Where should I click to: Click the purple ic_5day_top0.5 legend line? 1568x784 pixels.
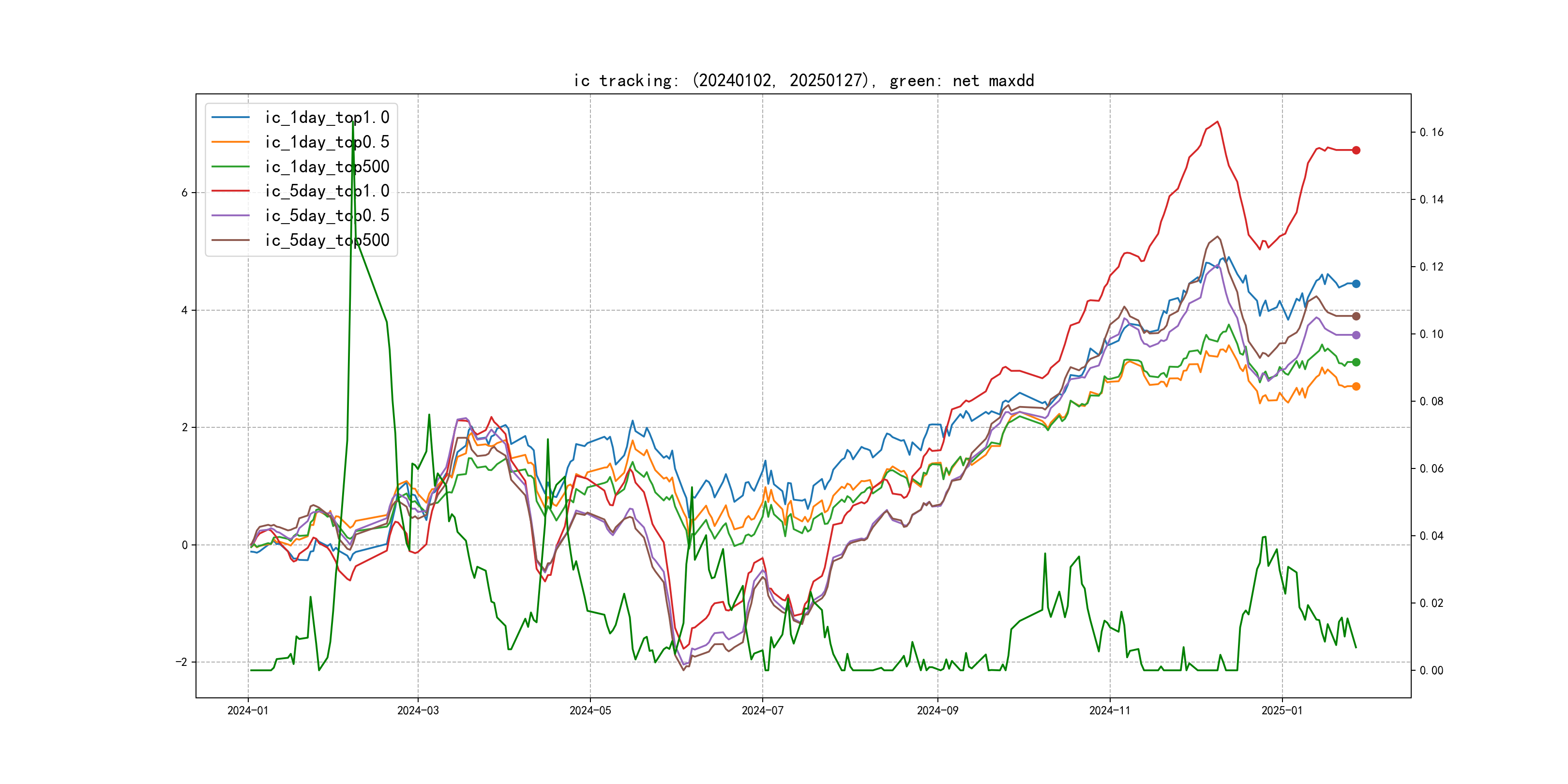(x=230, y=215)
